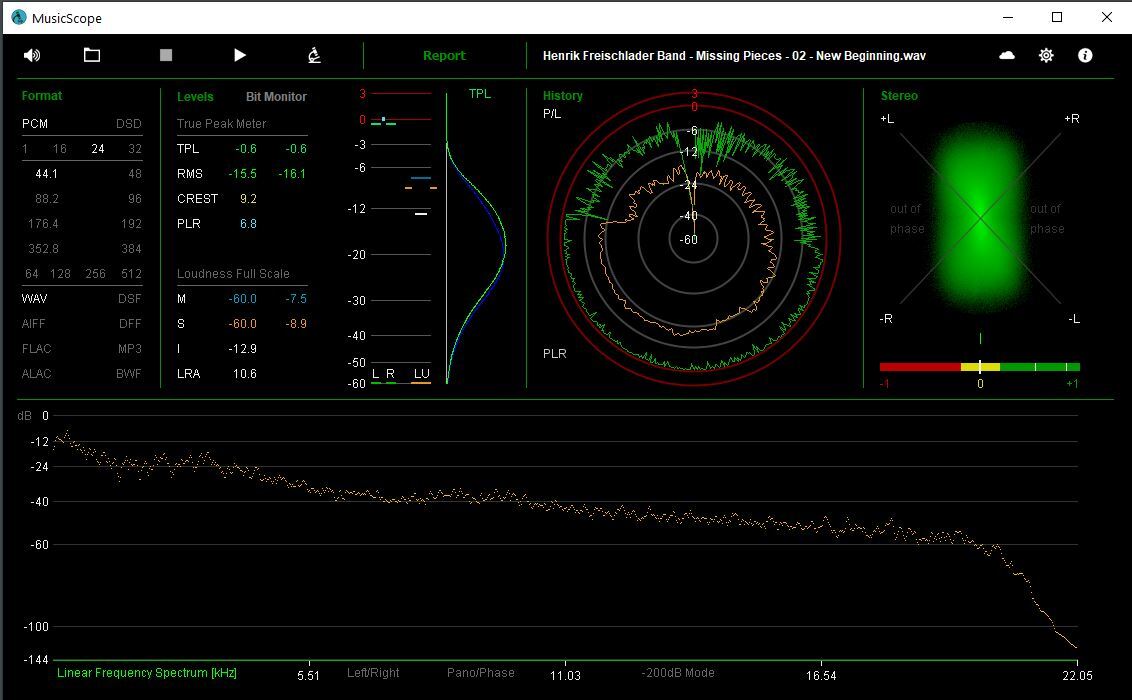Viewport: 1132px width, 700px height.
Task: Click the microscope analysis icon
Action: click(x=314, y=56)
